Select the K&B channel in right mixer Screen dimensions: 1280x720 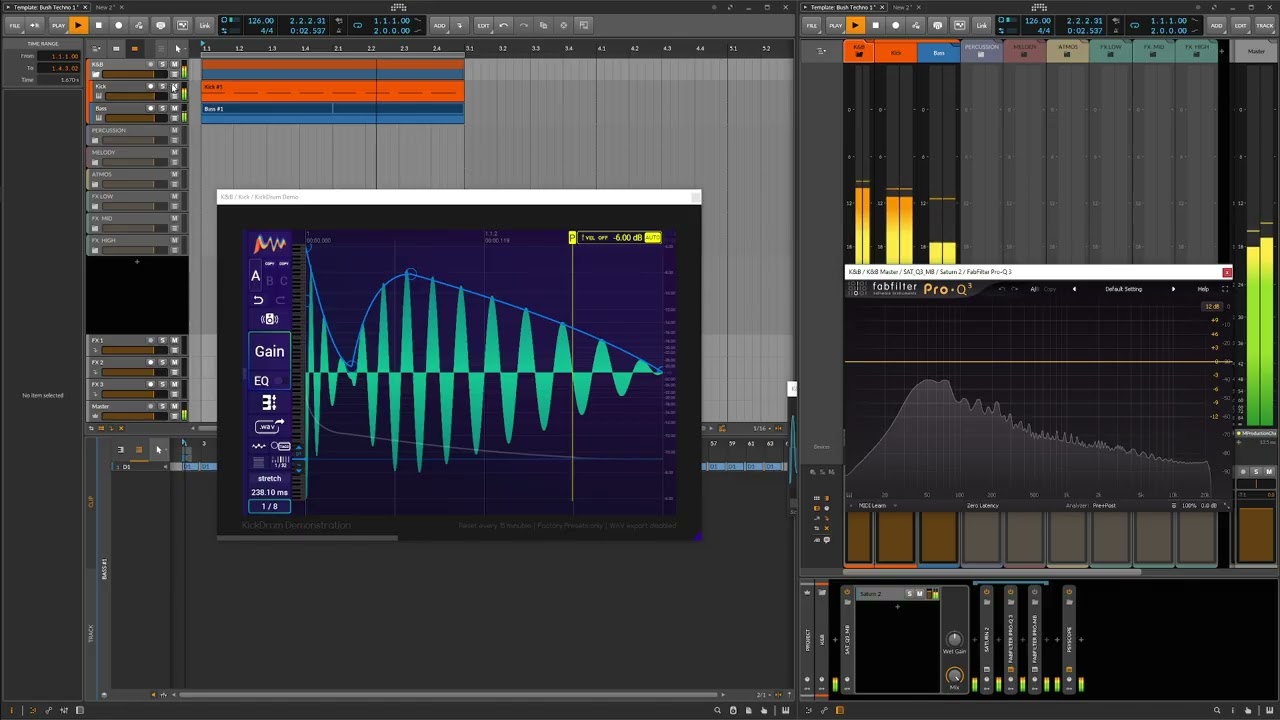(858, 50)
